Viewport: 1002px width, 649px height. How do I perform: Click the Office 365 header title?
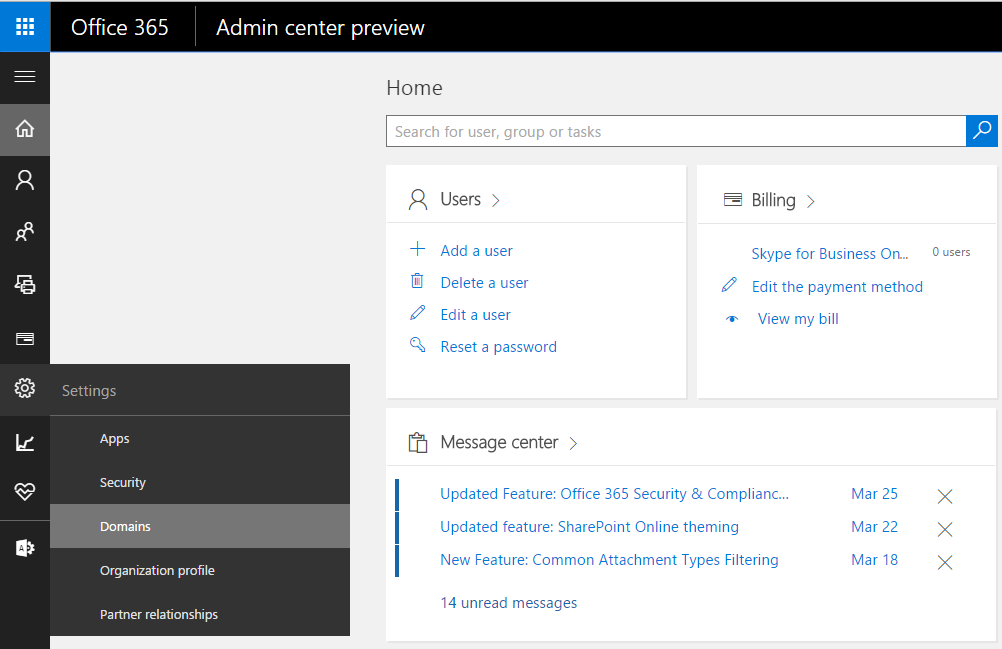tap(119, 27)
